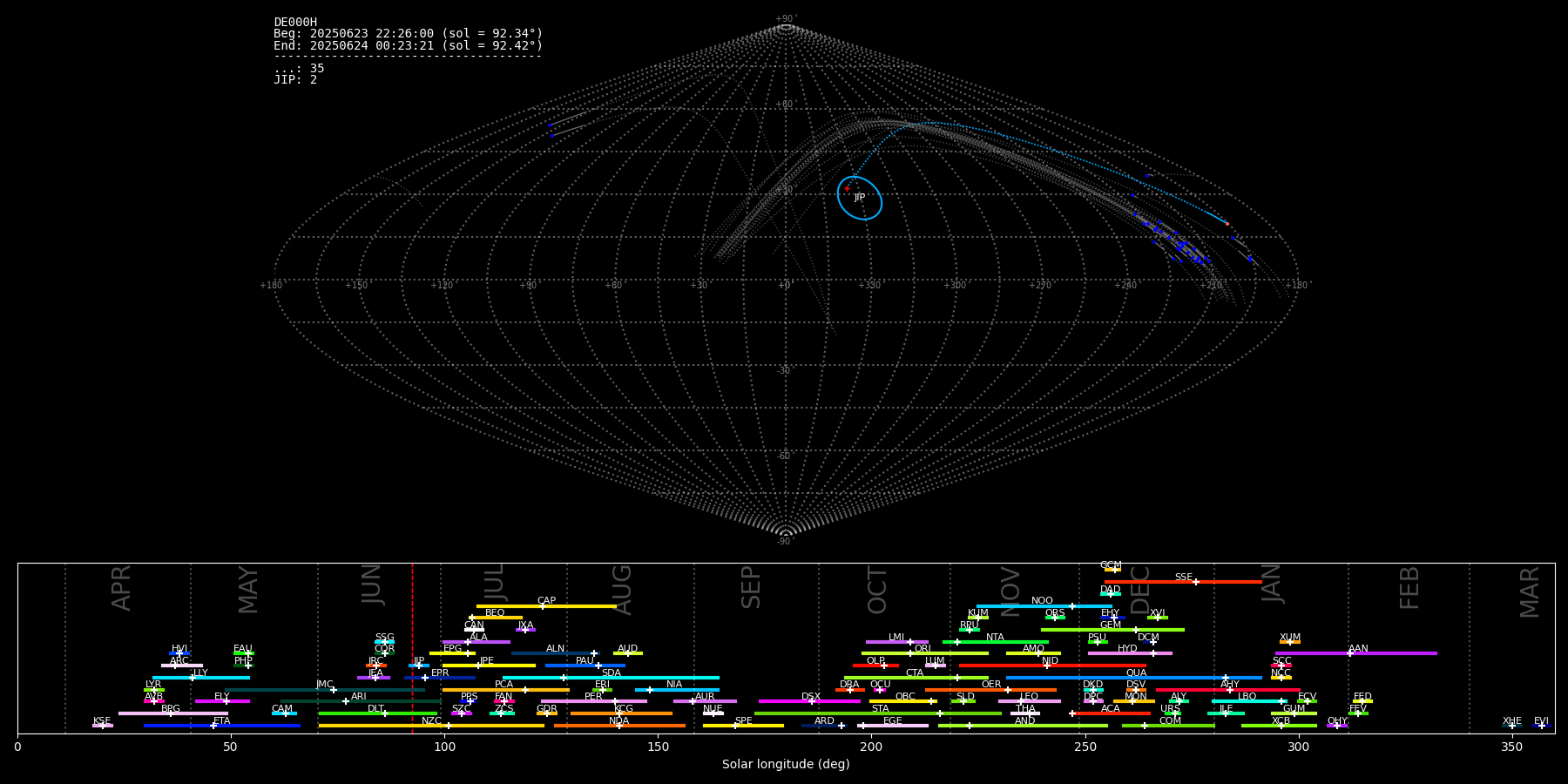Click the SSE shower label

(x=1183, y=578)
